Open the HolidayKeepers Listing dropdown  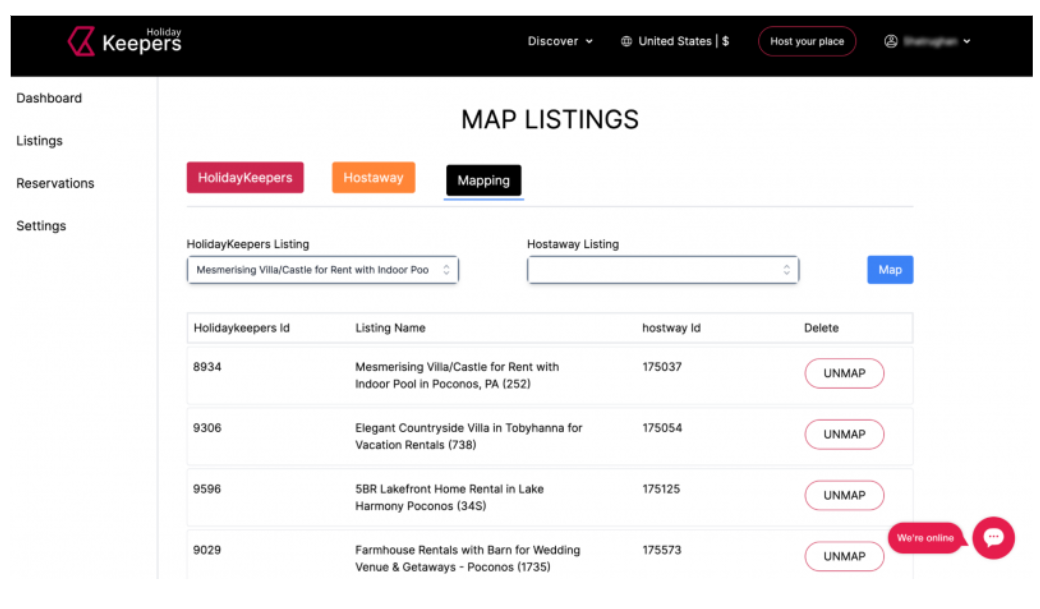[x=322, y=270]
